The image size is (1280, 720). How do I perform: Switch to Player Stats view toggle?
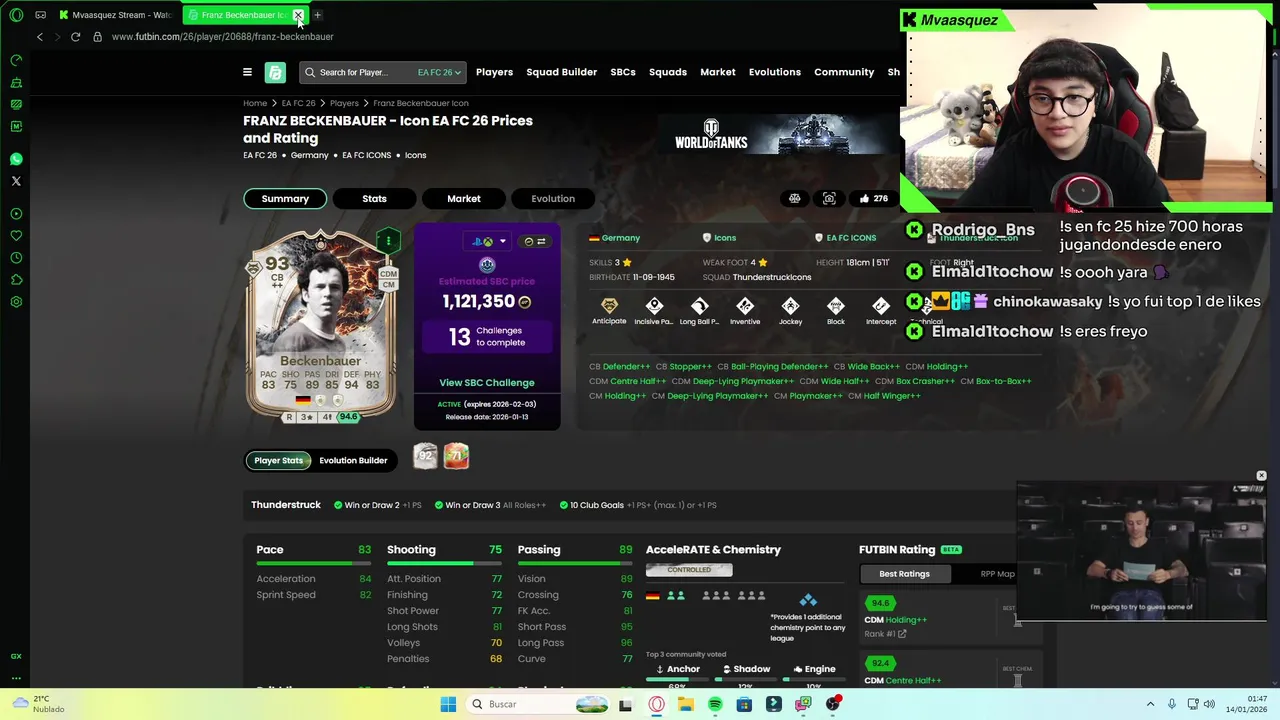coord(278,460)
